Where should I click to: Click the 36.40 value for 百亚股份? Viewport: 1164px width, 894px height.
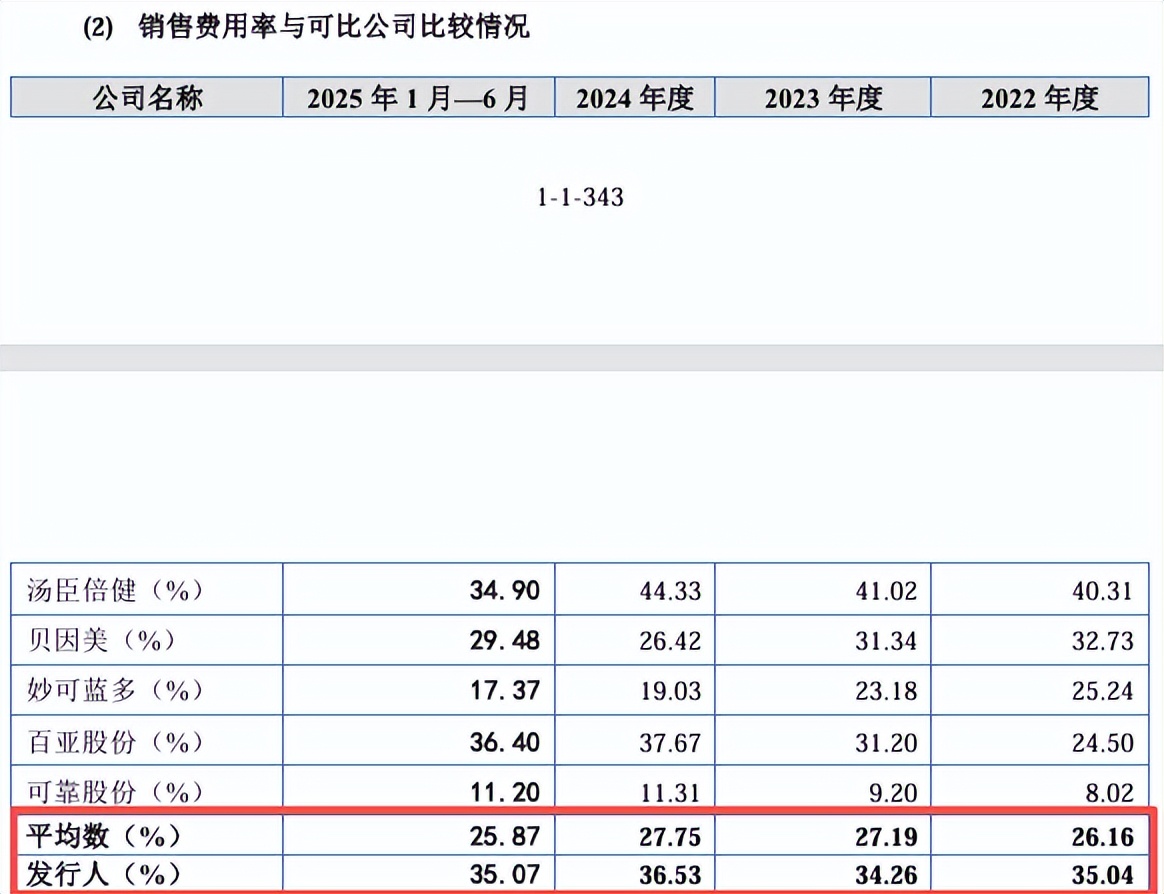(505, 742)
